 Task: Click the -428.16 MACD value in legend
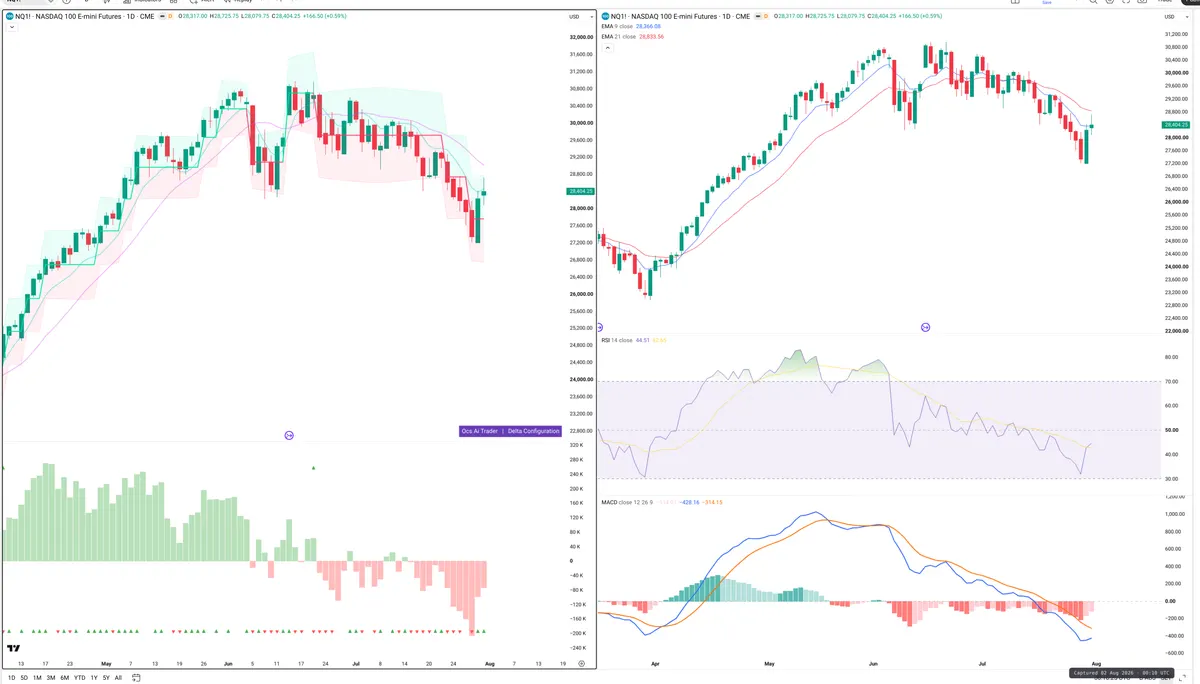(x=689, y=502)
